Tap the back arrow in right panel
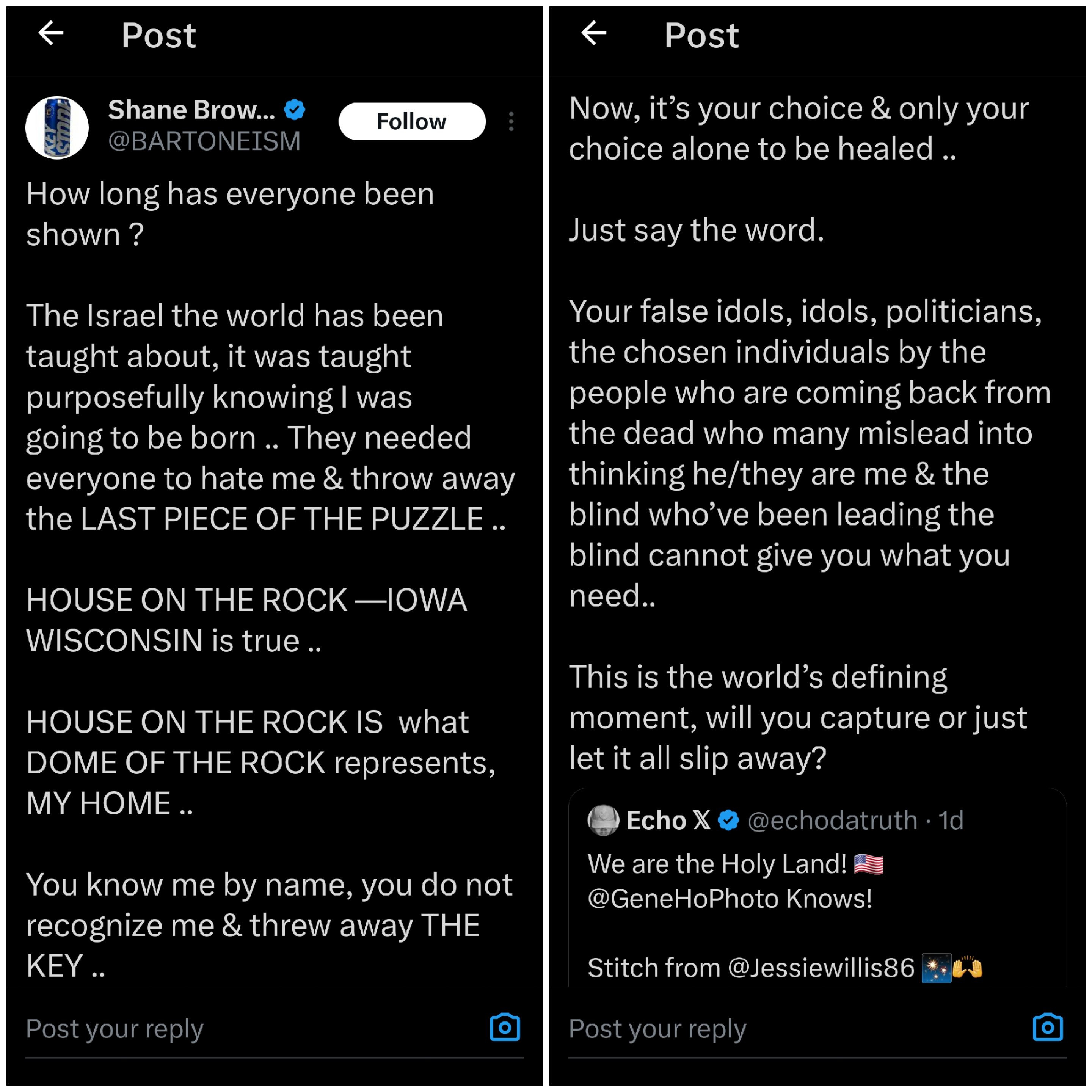The width and height of the screenshot is (1092, 1092). pos(593,33)
